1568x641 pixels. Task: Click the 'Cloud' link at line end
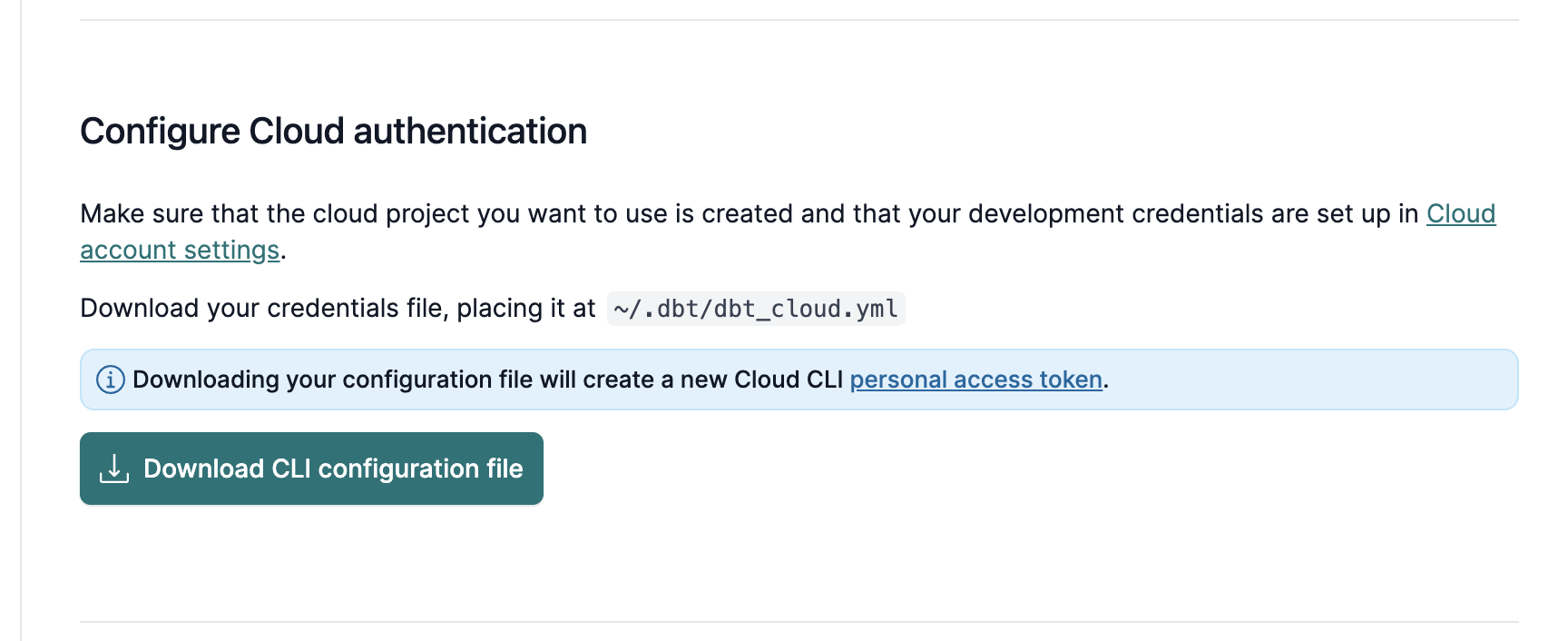(x=1460, y=213)
